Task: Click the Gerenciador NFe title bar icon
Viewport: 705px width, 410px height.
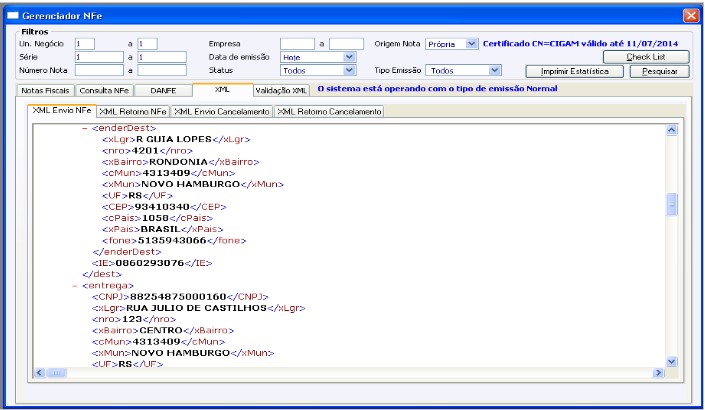Action: 13,16
